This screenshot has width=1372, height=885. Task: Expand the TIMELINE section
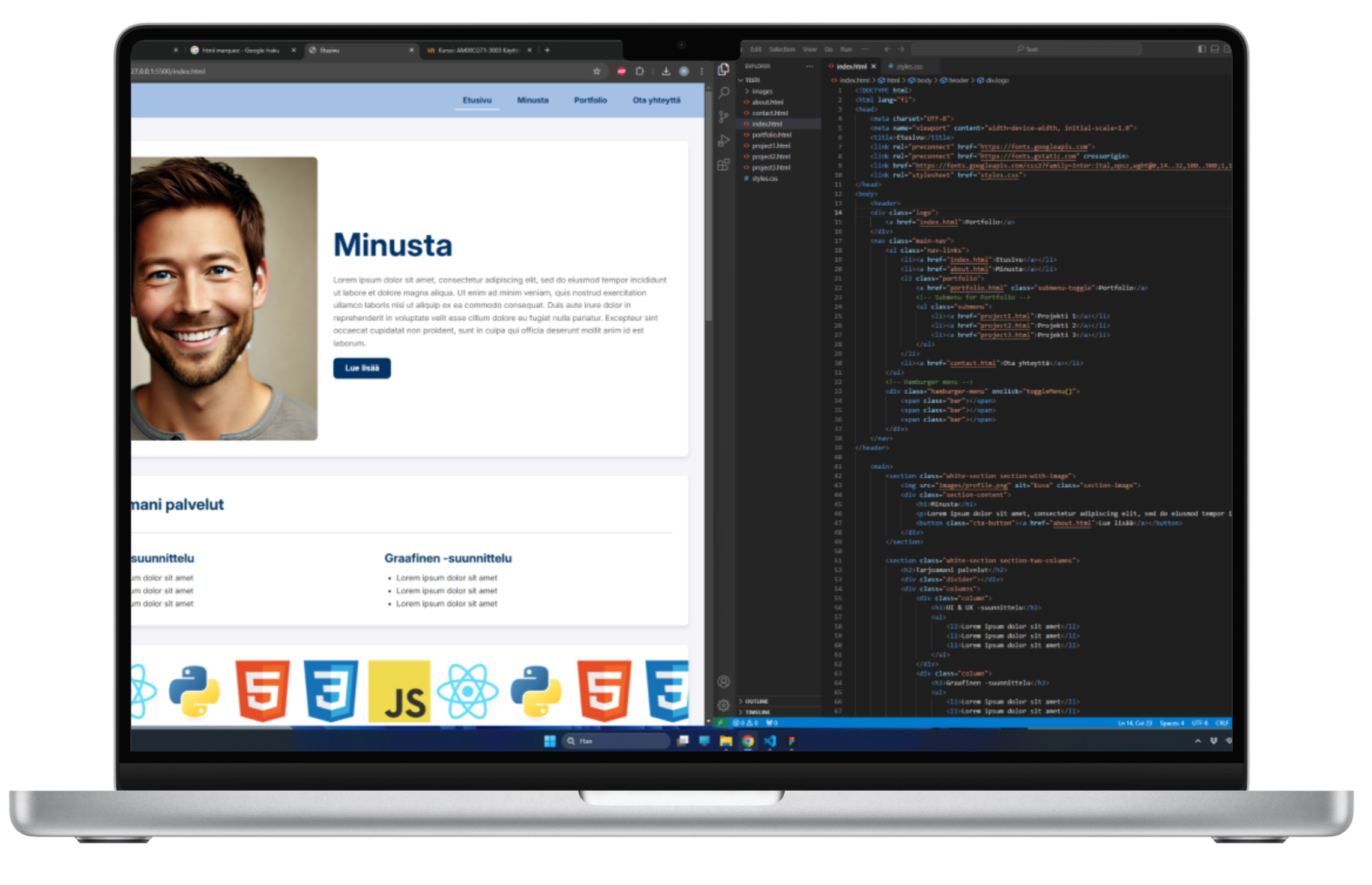[757, 712]
